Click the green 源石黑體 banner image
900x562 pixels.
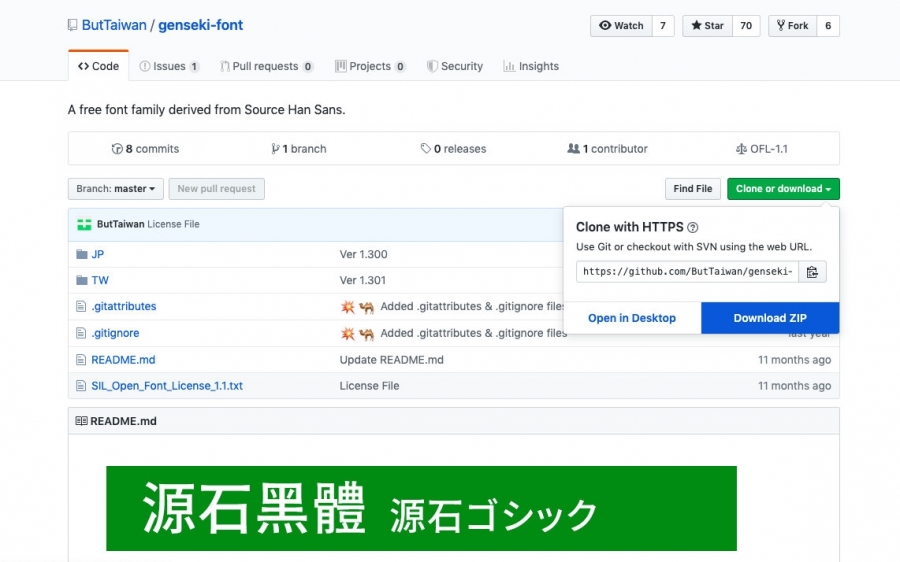click(421, 509)
